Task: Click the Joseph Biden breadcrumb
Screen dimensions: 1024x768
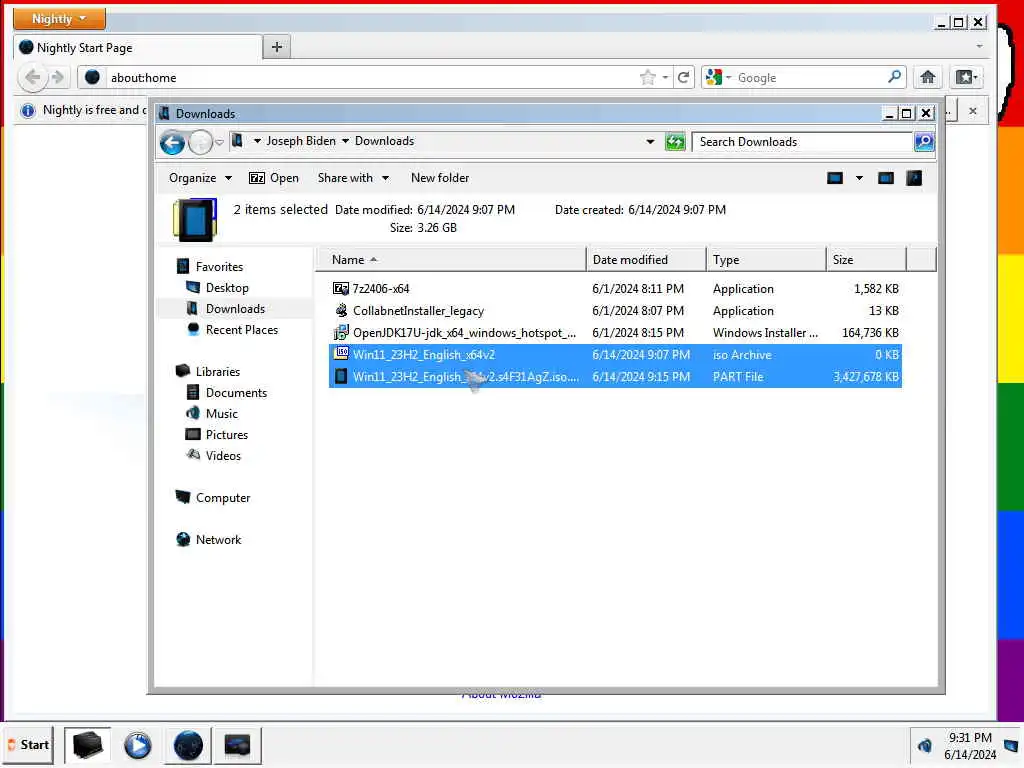Action: pyautogui.click(x=301, y=141)
